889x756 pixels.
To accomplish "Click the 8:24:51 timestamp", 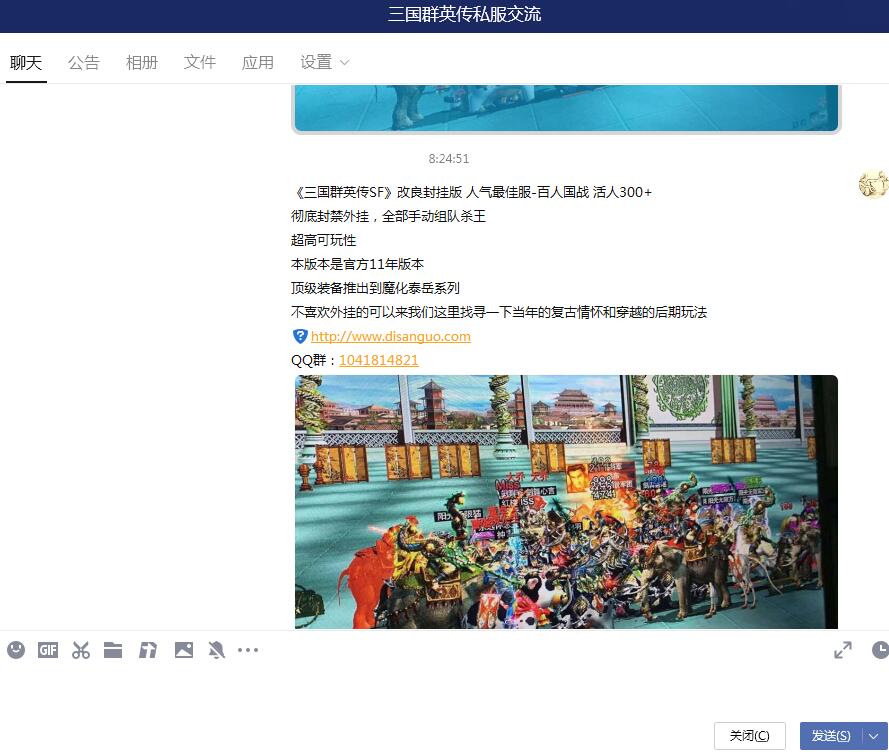I will (449, 159).
